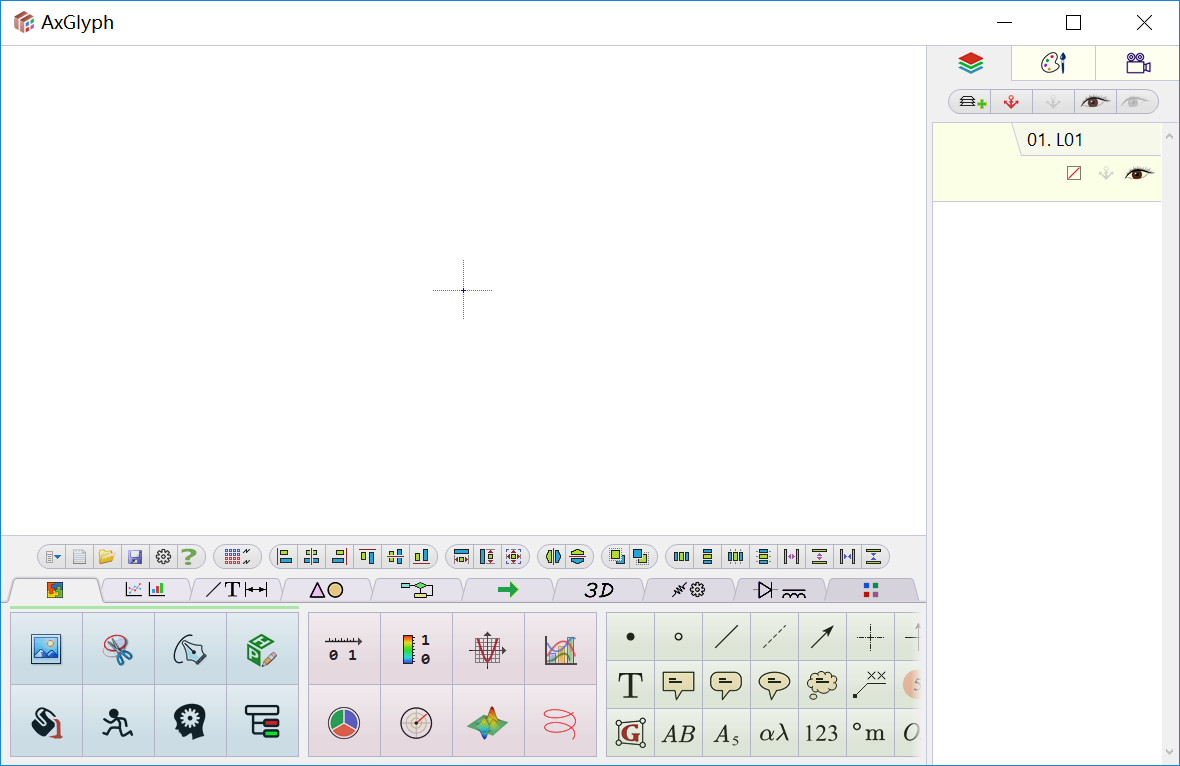Switch to the palette and brush tab
This screenshot has width=1180, height=766.
(1054, 63)
